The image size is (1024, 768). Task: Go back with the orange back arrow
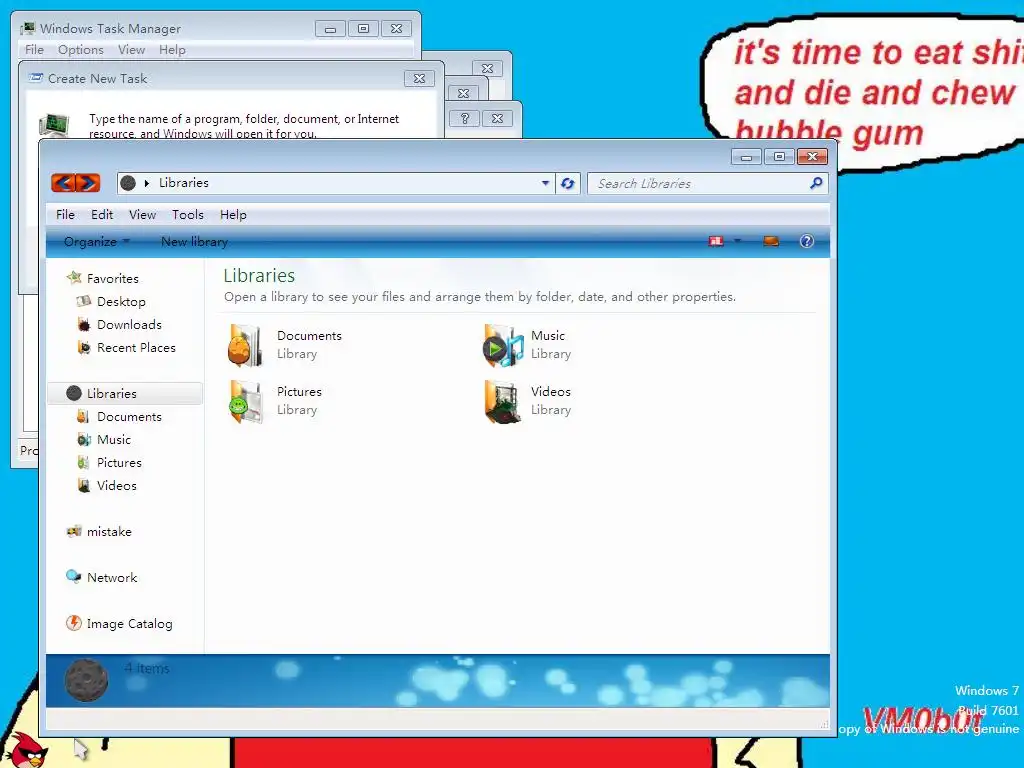pos(63,183)
